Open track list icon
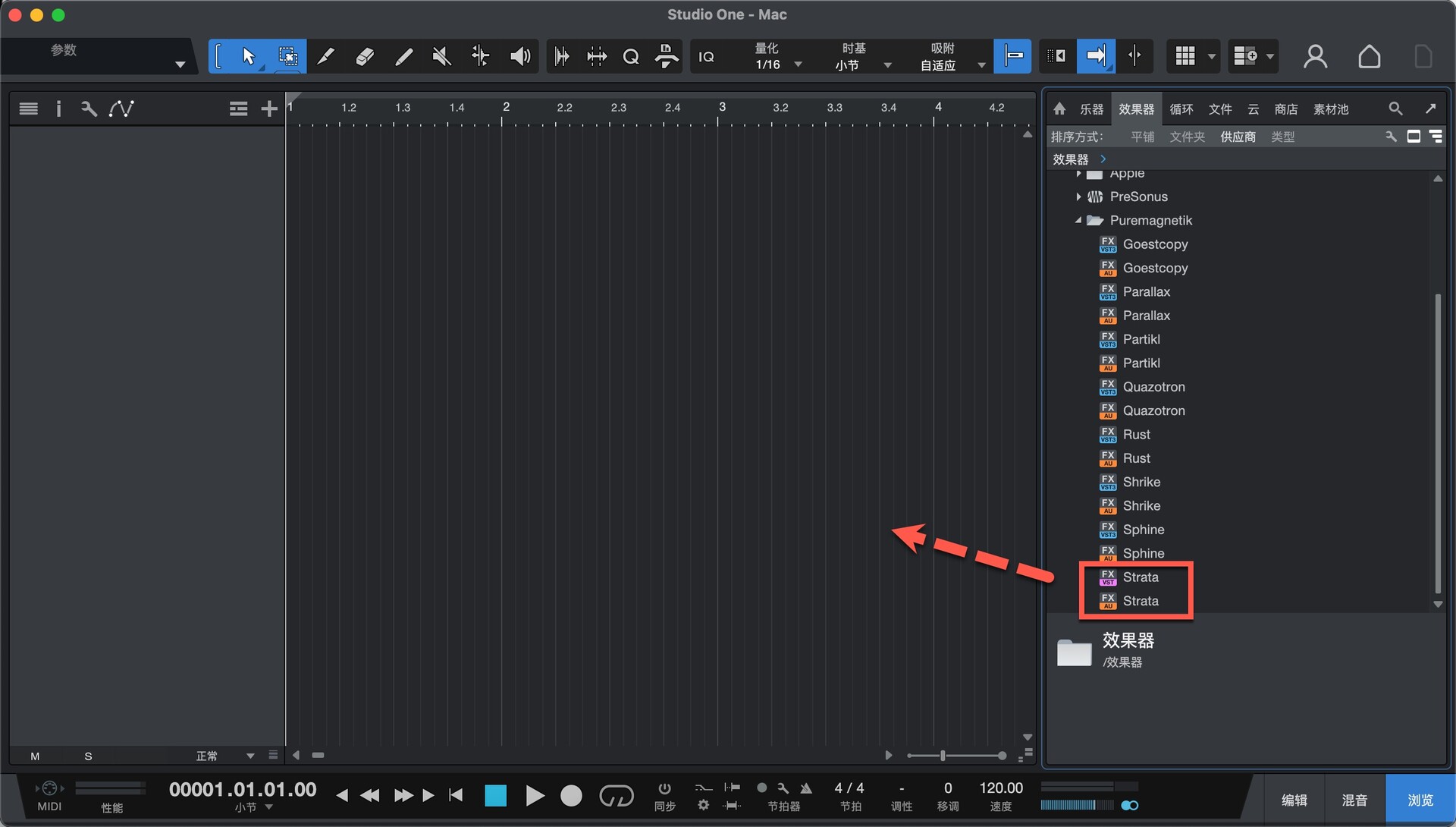 28,108
